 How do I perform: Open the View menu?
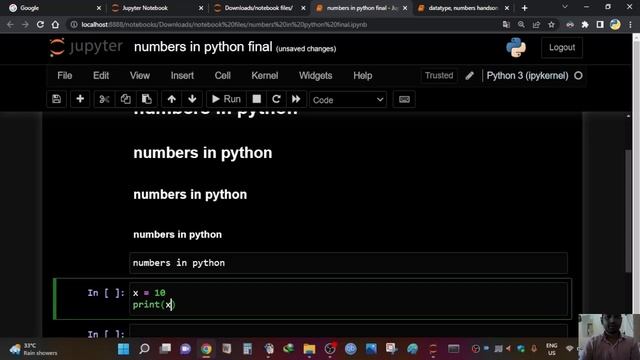tap(140, 76)
